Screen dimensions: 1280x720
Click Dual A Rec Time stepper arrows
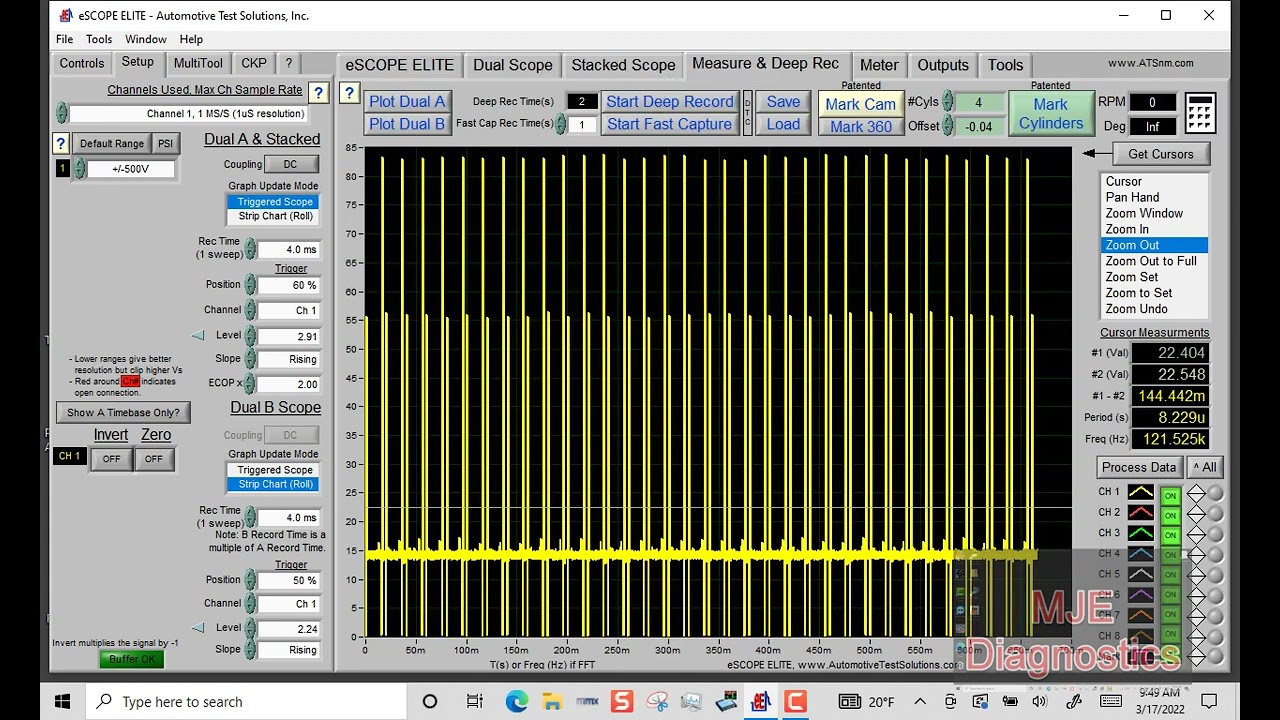pyautogui.click(x=251, y=249)
